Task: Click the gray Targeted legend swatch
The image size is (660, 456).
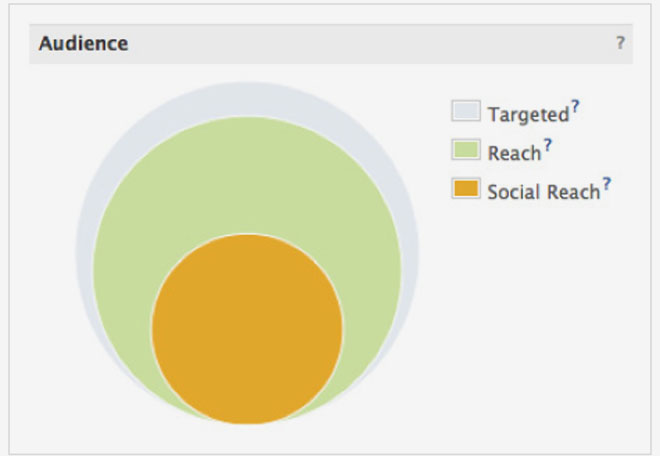Action: (466, 113)
